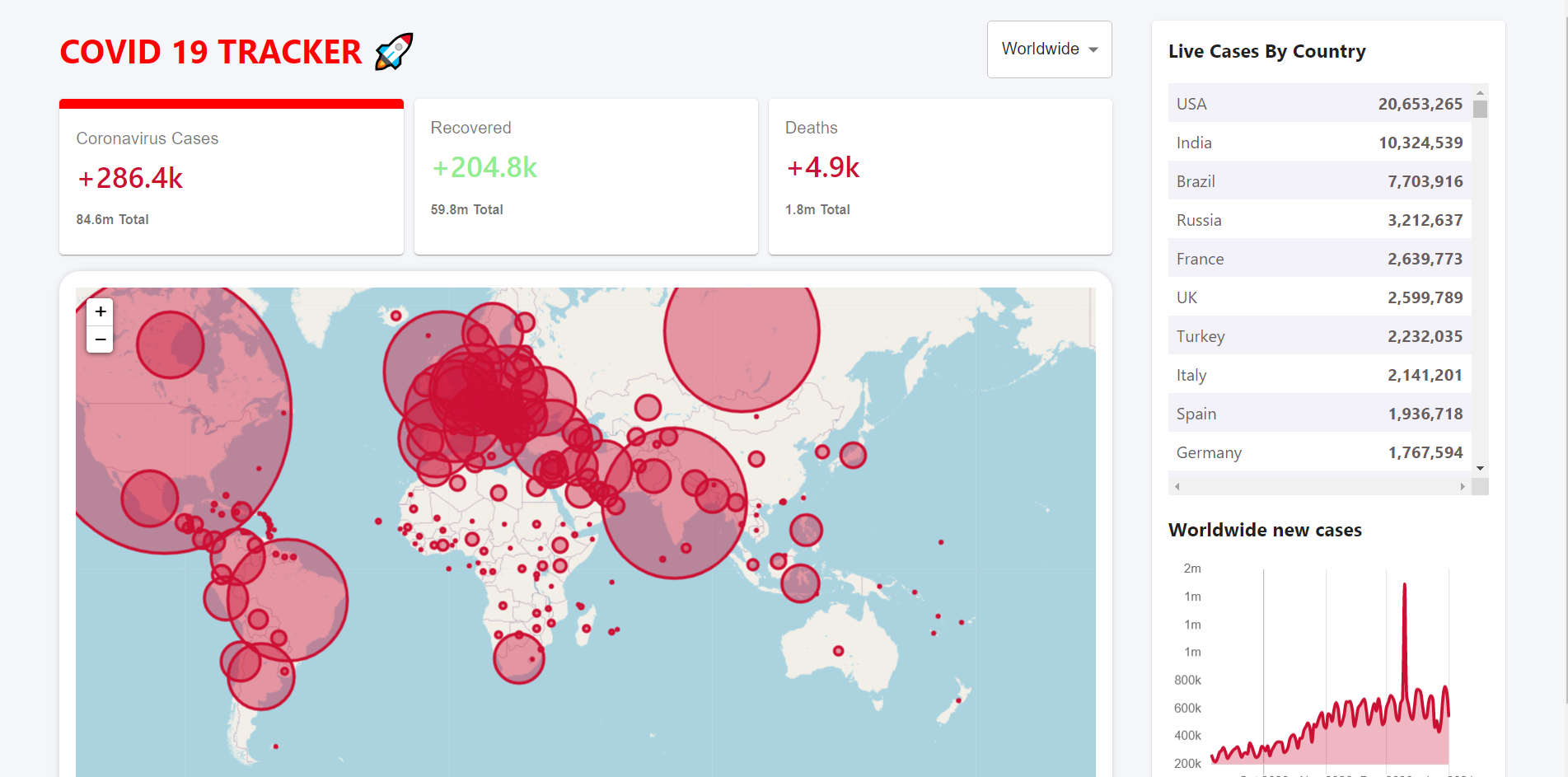Click the USA row in country table
Viewport: 1568px width, 777px height.
click(x=1319, y=104)
